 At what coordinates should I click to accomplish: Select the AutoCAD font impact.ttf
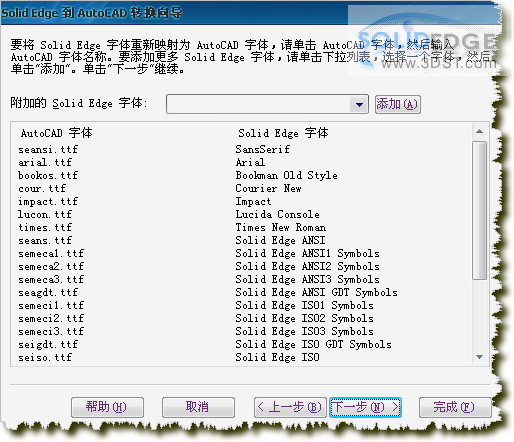[48, 201]
